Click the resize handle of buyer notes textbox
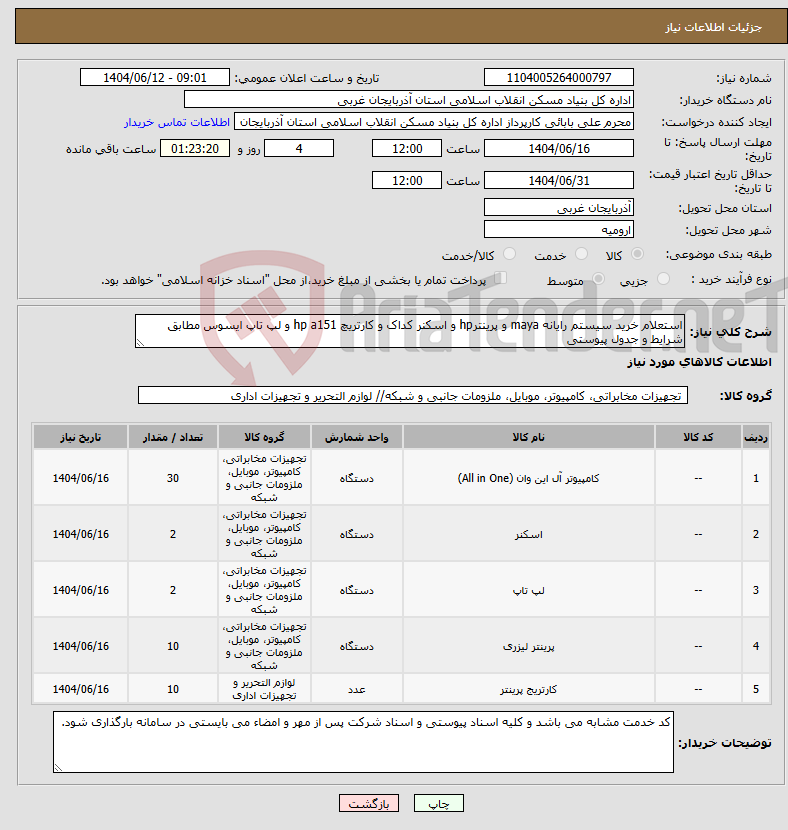Image resolution: width=788 pixels, height=830 pixels. (x=58, y=768)
